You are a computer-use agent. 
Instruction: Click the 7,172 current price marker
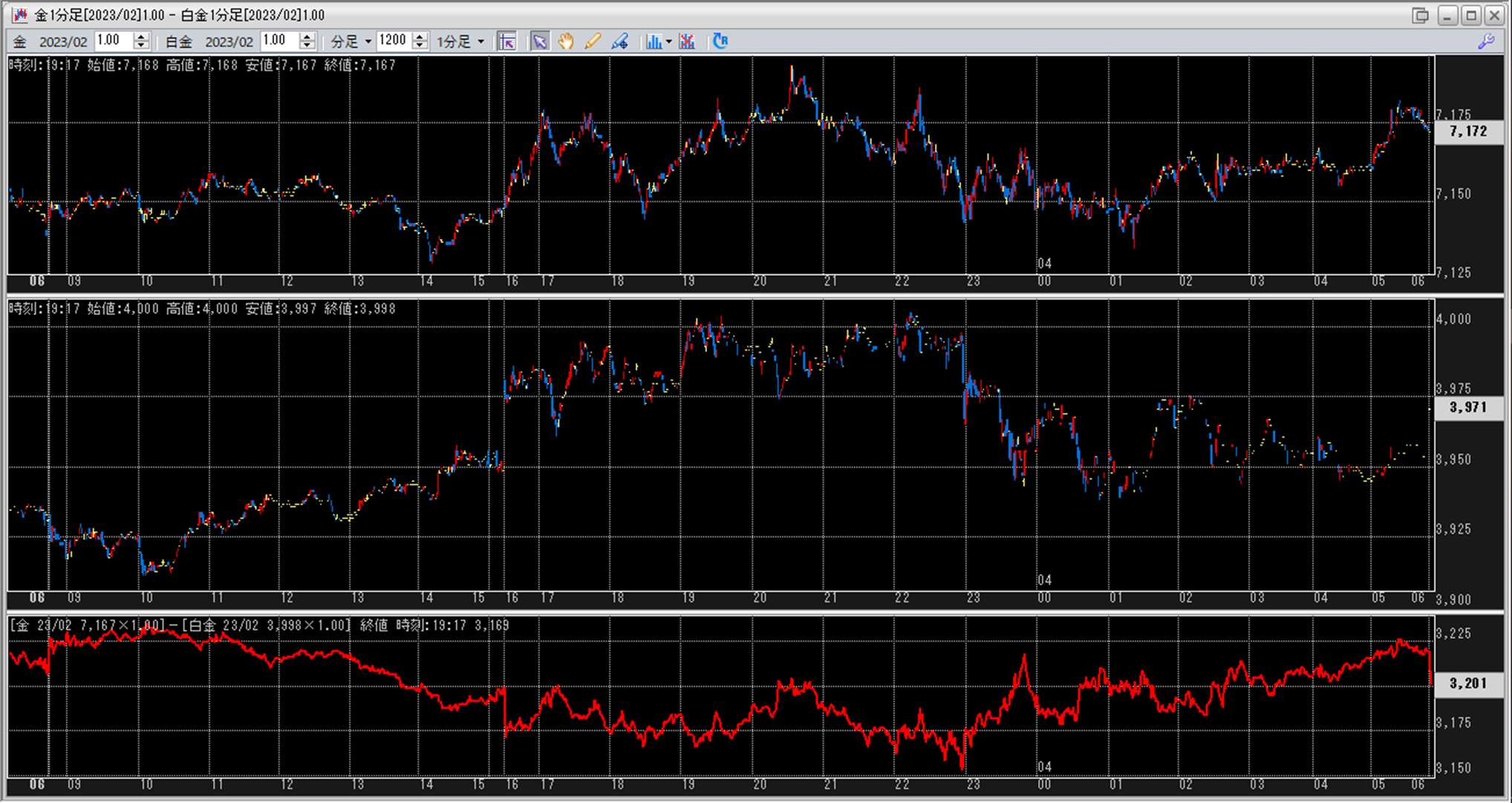click(1468, 131)
